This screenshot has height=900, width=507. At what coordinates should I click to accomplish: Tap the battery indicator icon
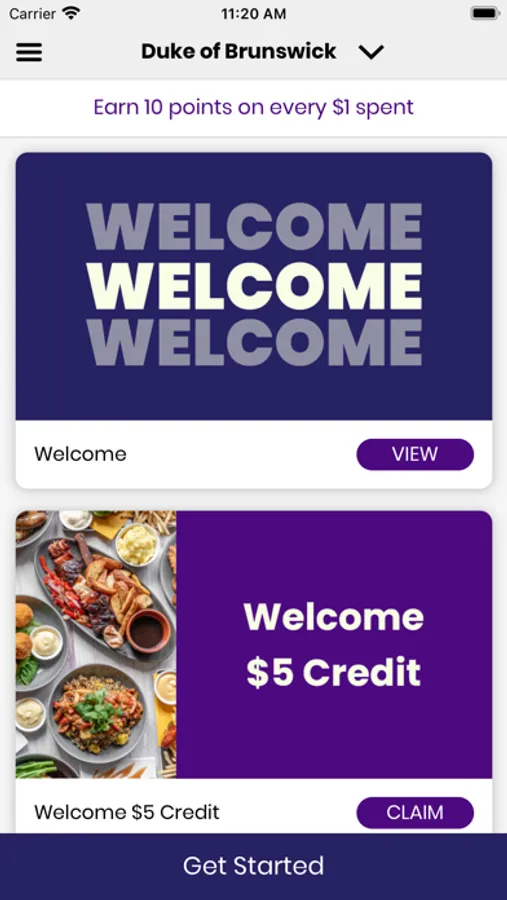click(x=485, y=13)
